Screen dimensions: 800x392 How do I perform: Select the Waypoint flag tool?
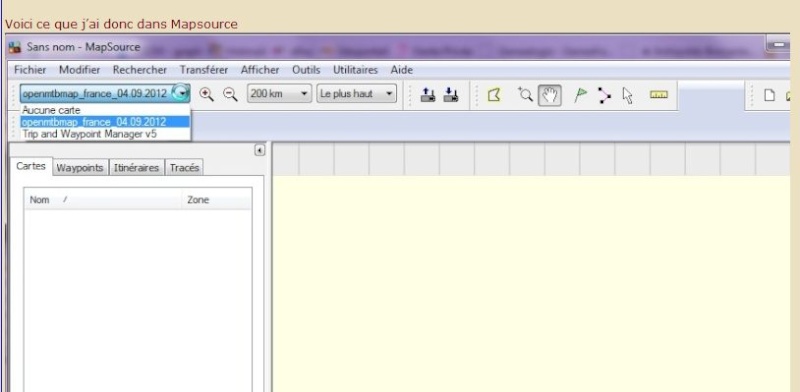[x=580, y=95]
